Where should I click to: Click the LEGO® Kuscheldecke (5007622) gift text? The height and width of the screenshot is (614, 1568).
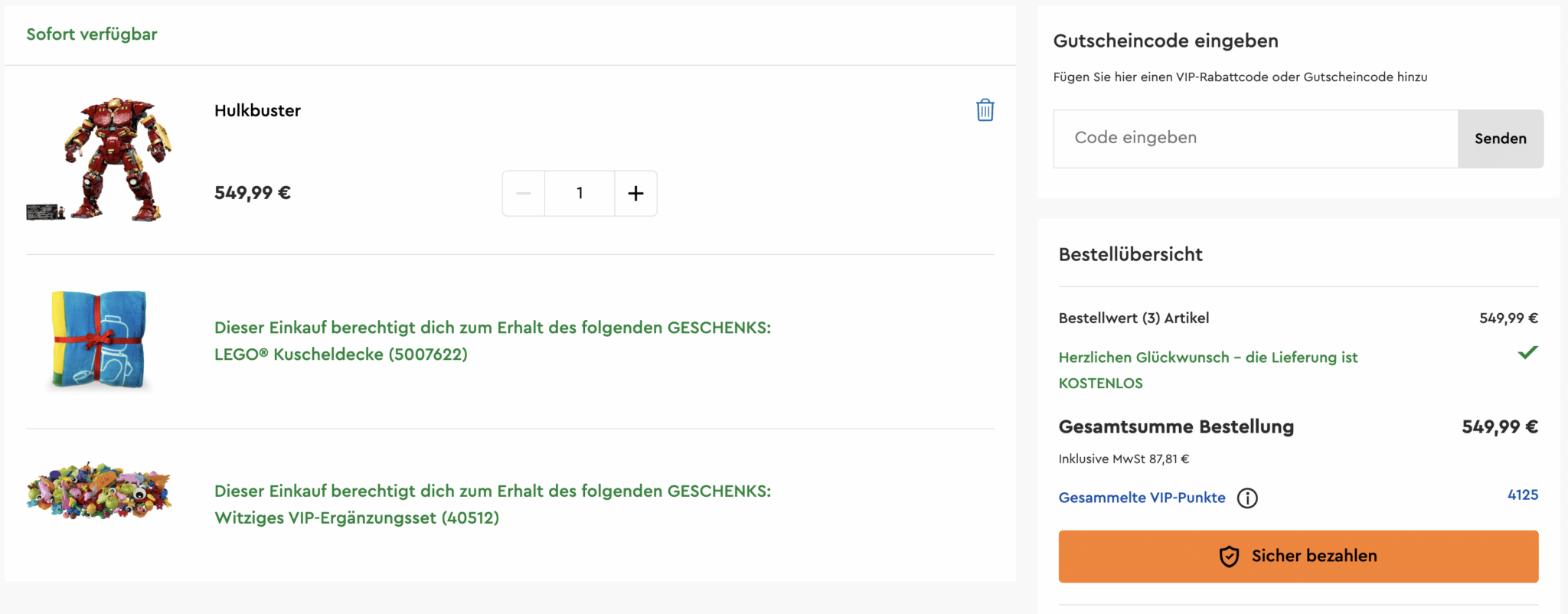[341, 354]
